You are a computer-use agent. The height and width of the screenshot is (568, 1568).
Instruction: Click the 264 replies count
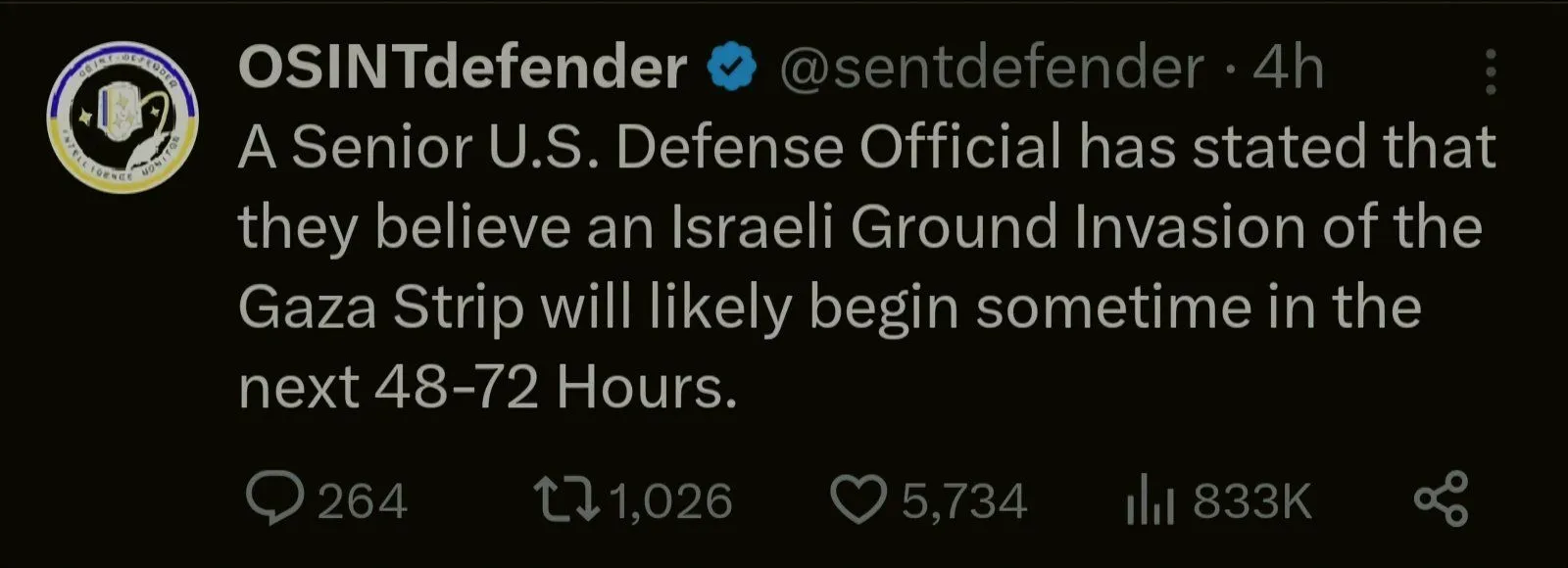coord(362,501)
